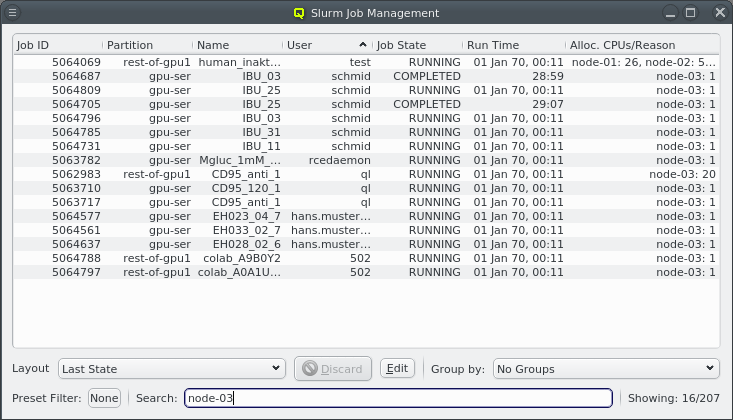Image resolution: width=733 pixels, height=420 pixels.
Task: Click the EH033_02_7 name cell
Action: [x=247, y=231]
